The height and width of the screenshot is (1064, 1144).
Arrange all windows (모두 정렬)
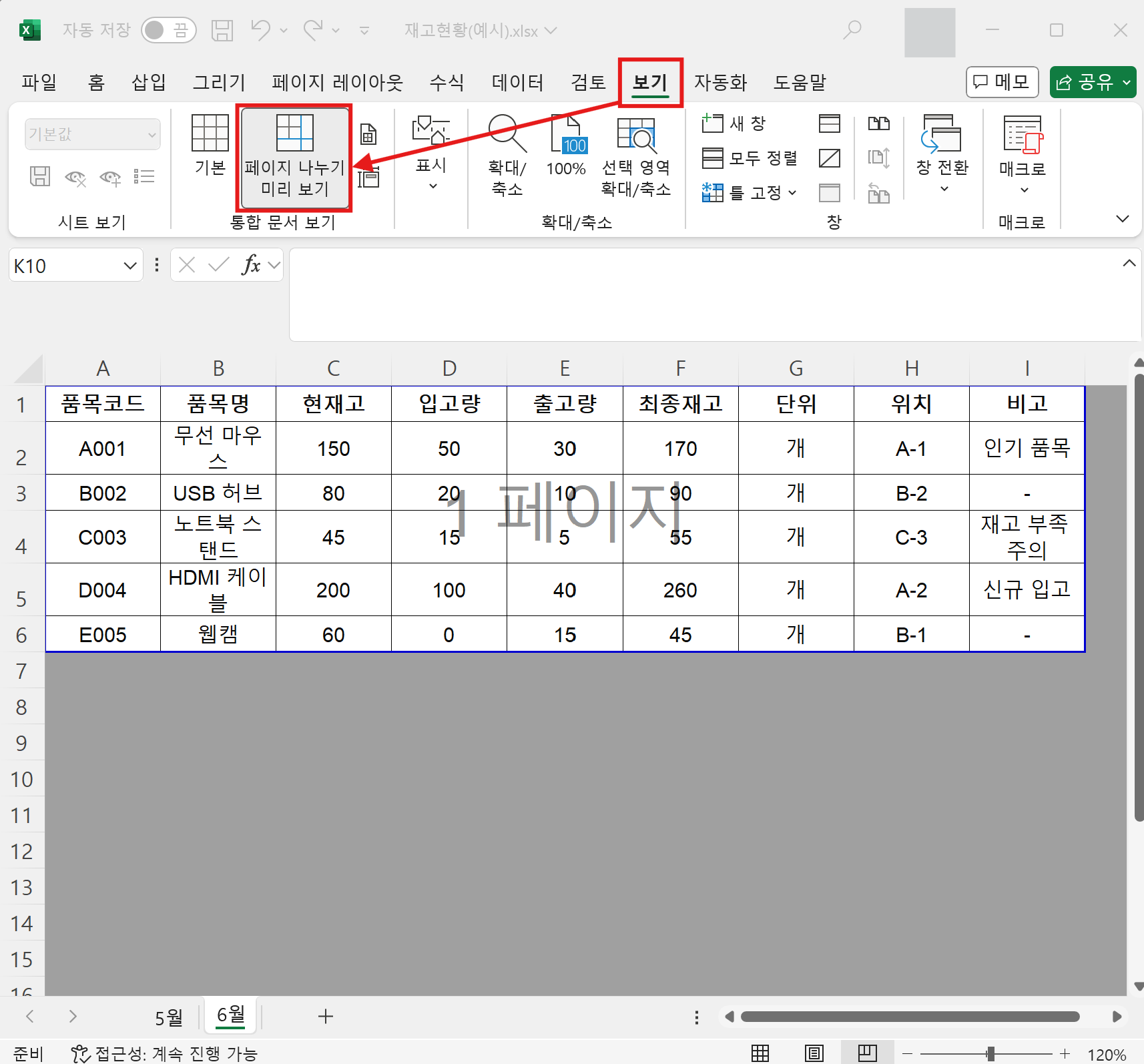pyautogui.click(x=750, y=158)
